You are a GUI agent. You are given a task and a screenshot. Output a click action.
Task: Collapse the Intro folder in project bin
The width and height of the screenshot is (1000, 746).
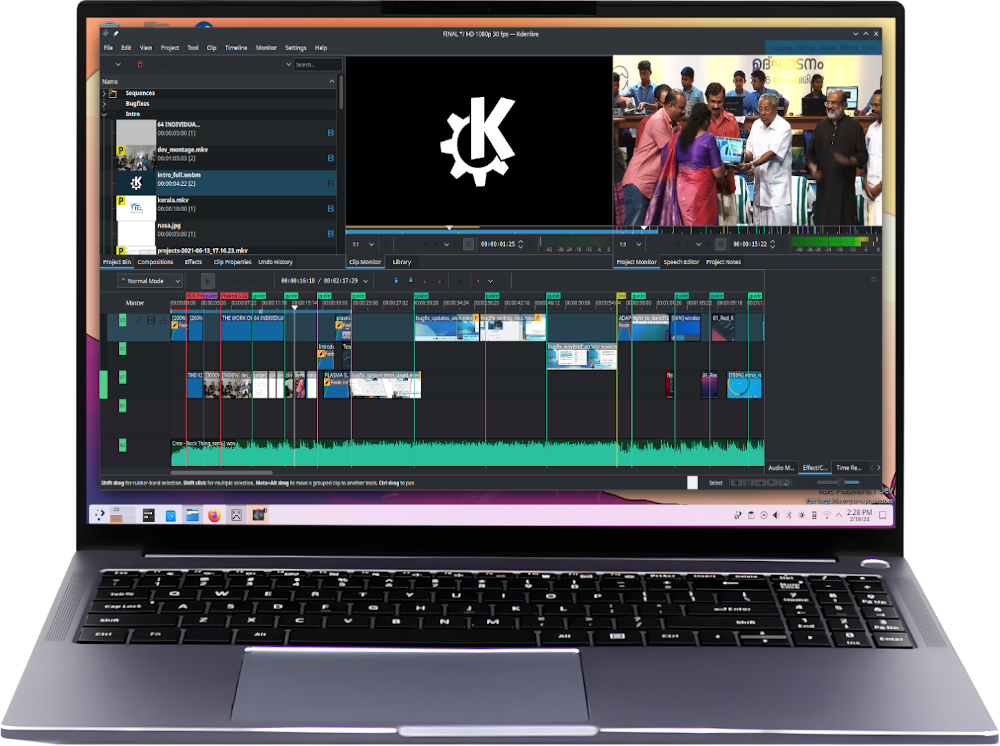pos(105,114)
